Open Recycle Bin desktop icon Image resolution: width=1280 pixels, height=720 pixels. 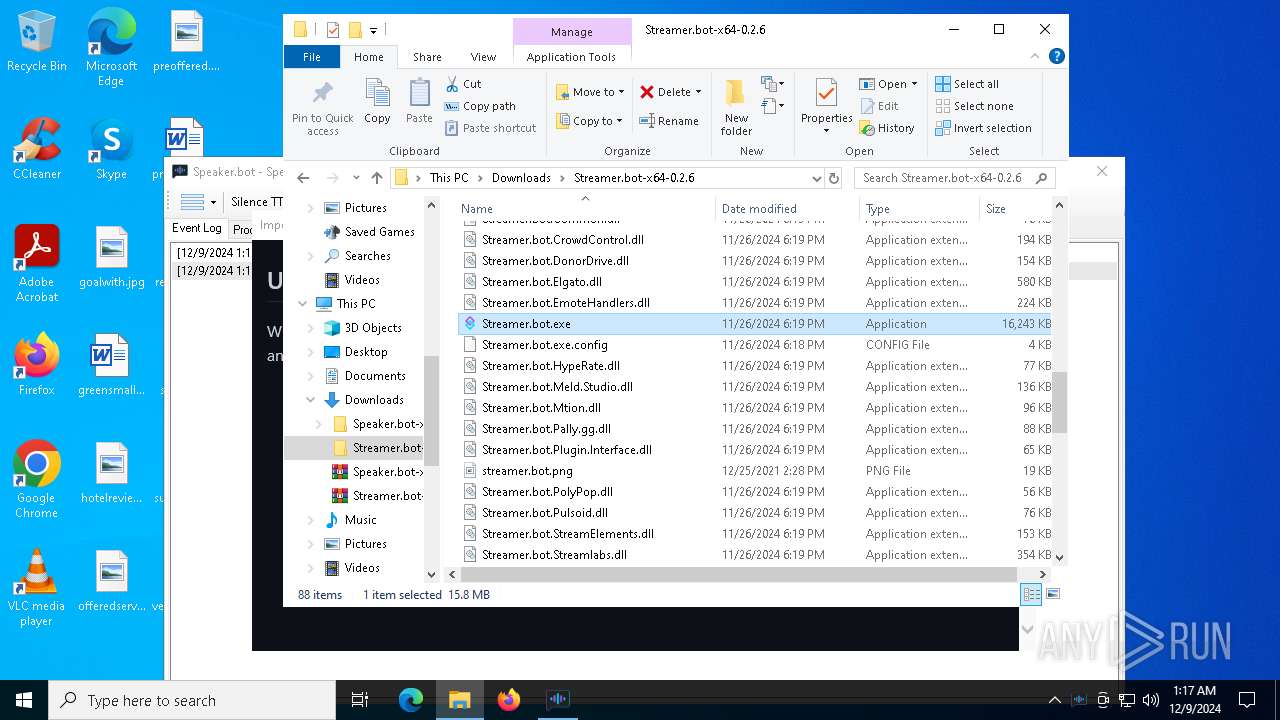tap(37, 42)
